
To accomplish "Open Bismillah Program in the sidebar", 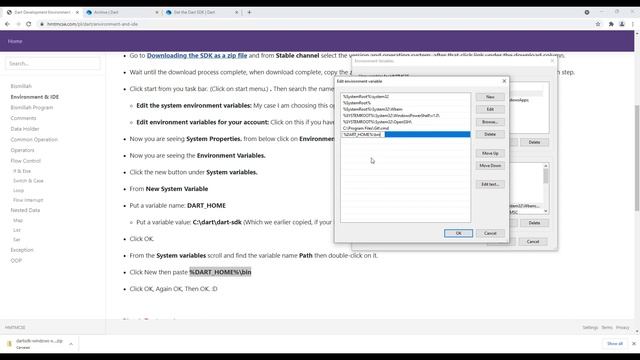I will pos(32,107).
